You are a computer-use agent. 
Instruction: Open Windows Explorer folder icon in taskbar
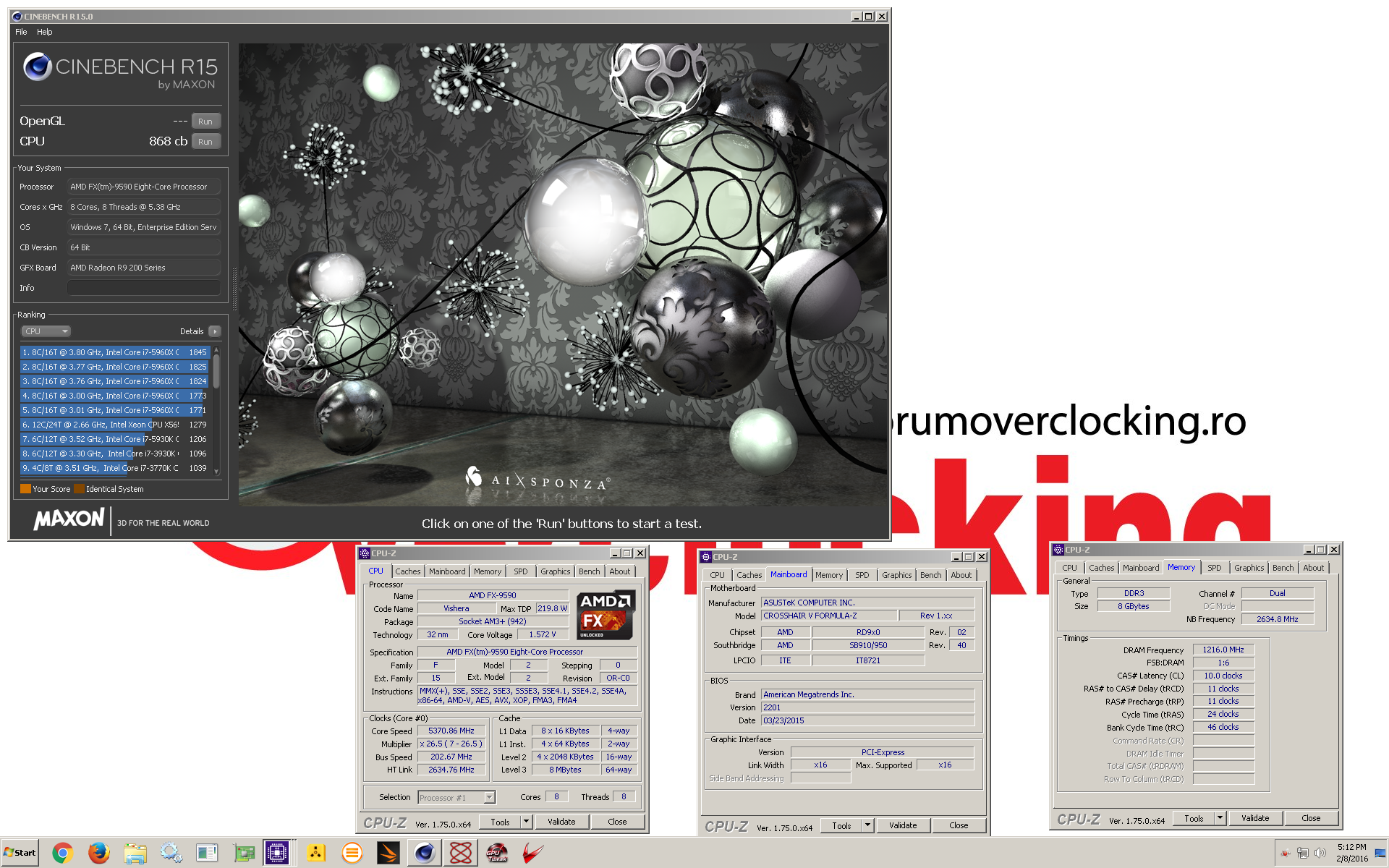(135, 854)
